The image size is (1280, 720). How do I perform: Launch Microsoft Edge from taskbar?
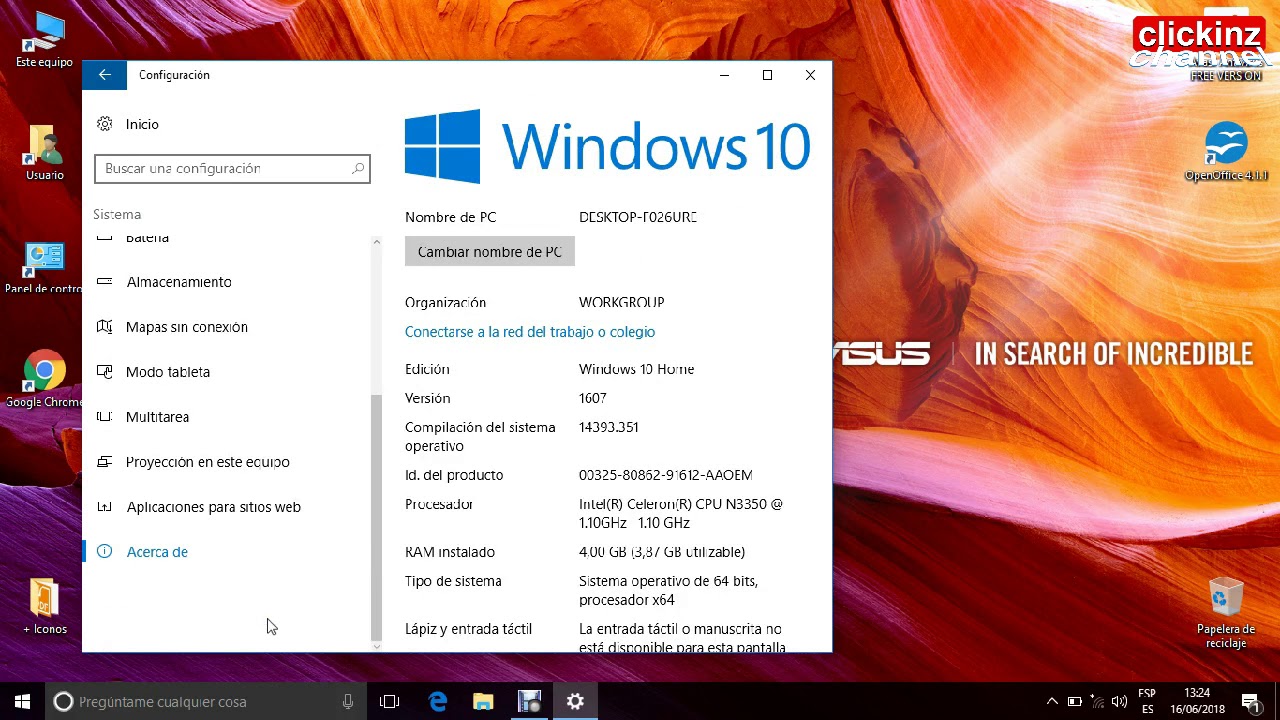click(438, 702)
